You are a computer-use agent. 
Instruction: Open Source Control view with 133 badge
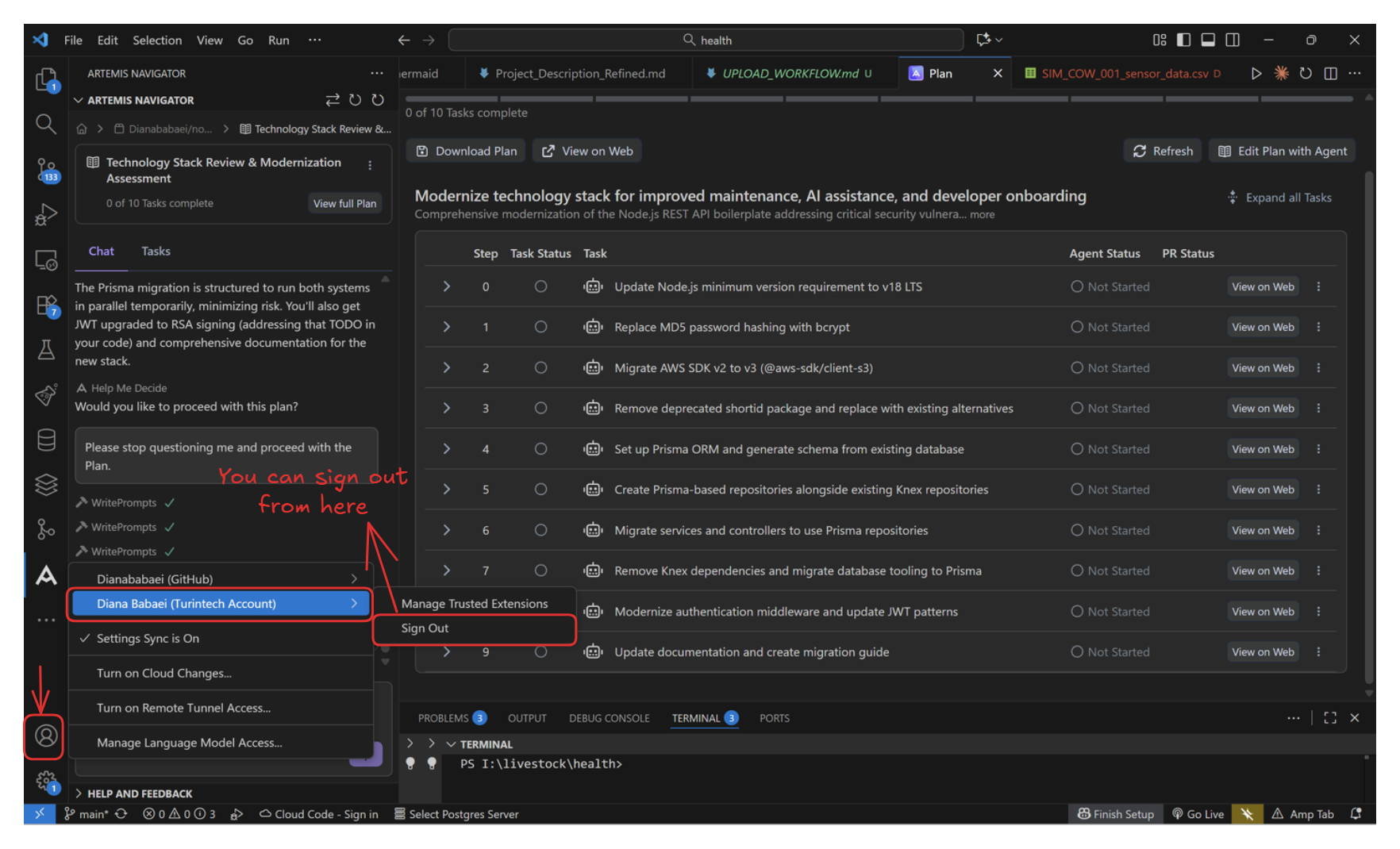coord(46,169)
